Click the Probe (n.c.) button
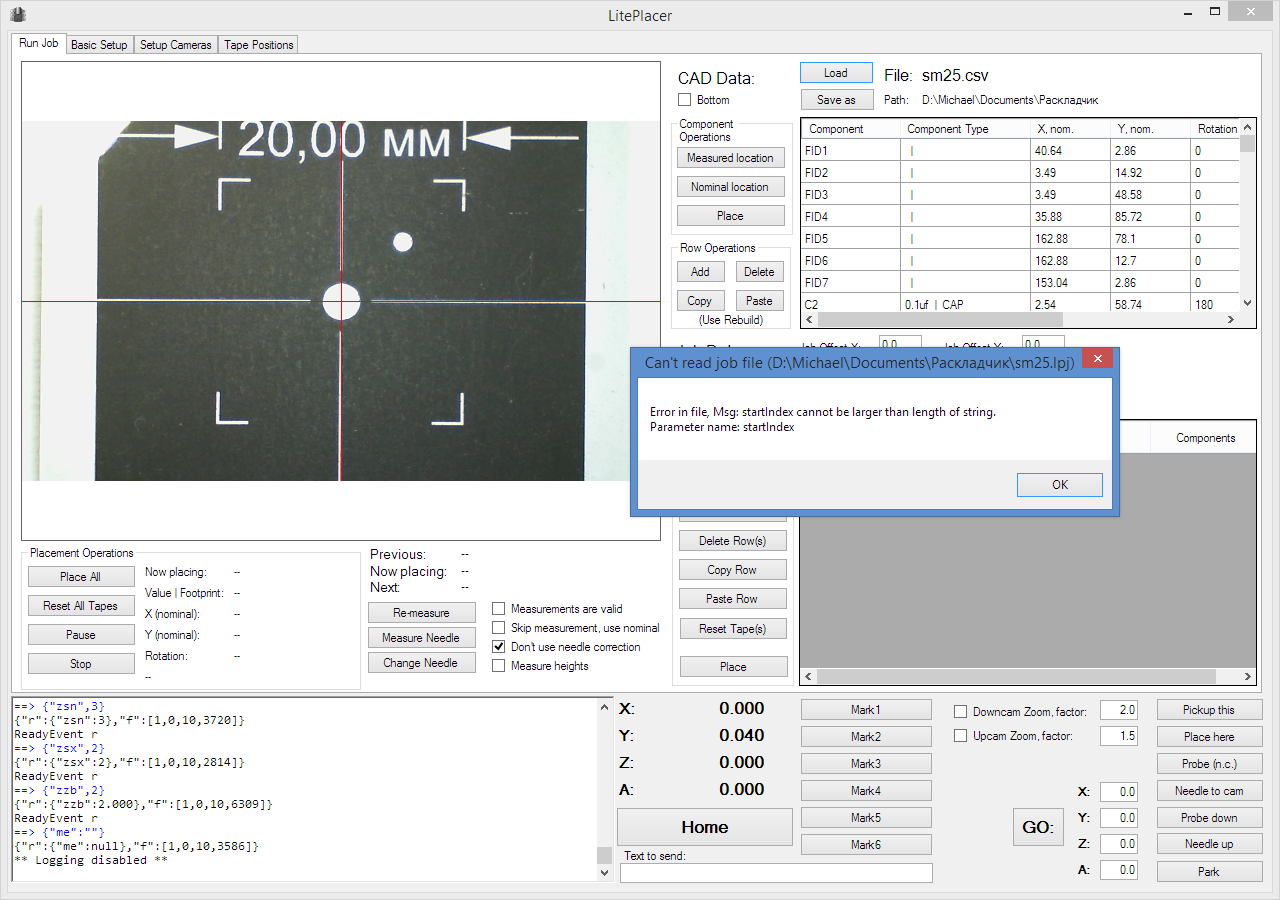 [x=1209, y=764]
